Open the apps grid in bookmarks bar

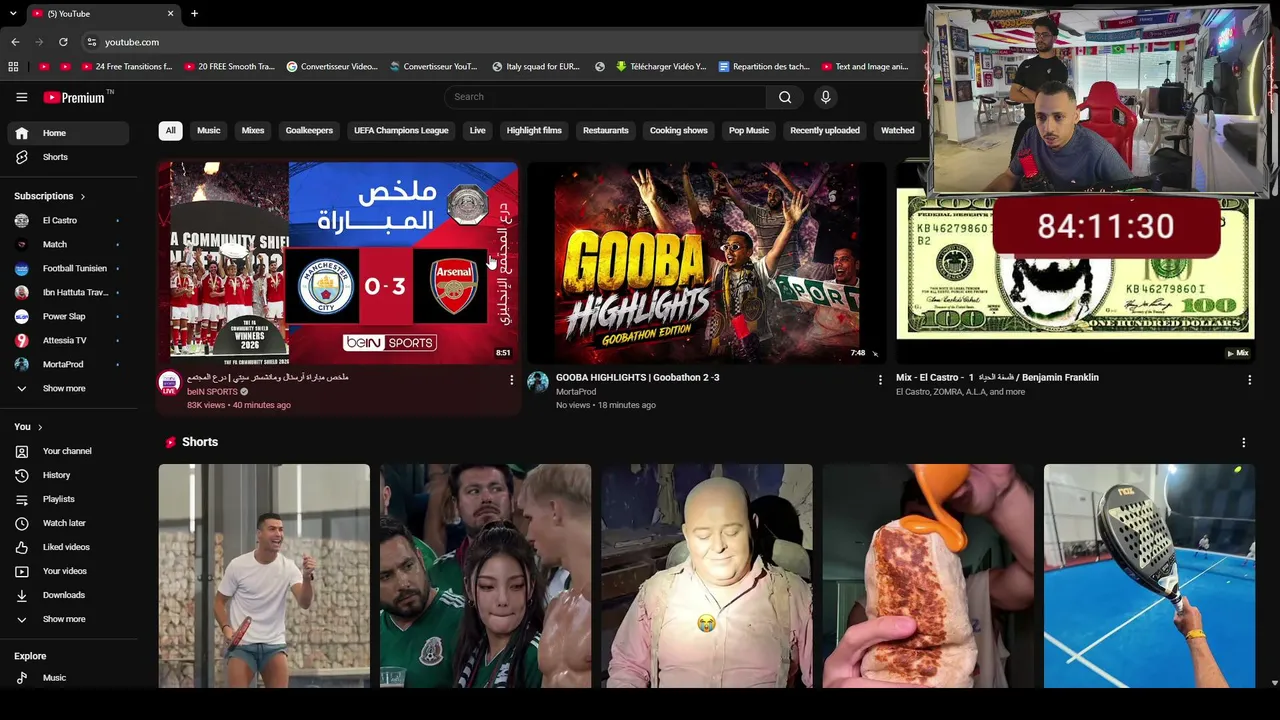point(13,67)
